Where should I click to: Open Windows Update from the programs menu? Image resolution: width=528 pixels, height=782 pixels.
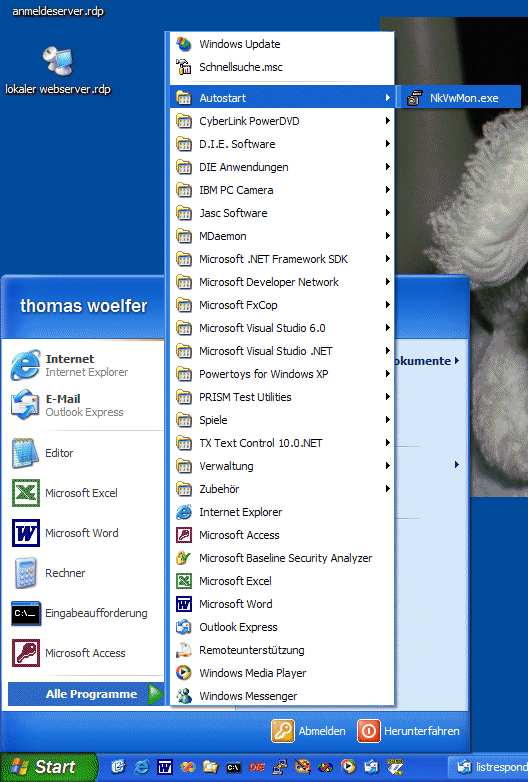tap(282, 44)
